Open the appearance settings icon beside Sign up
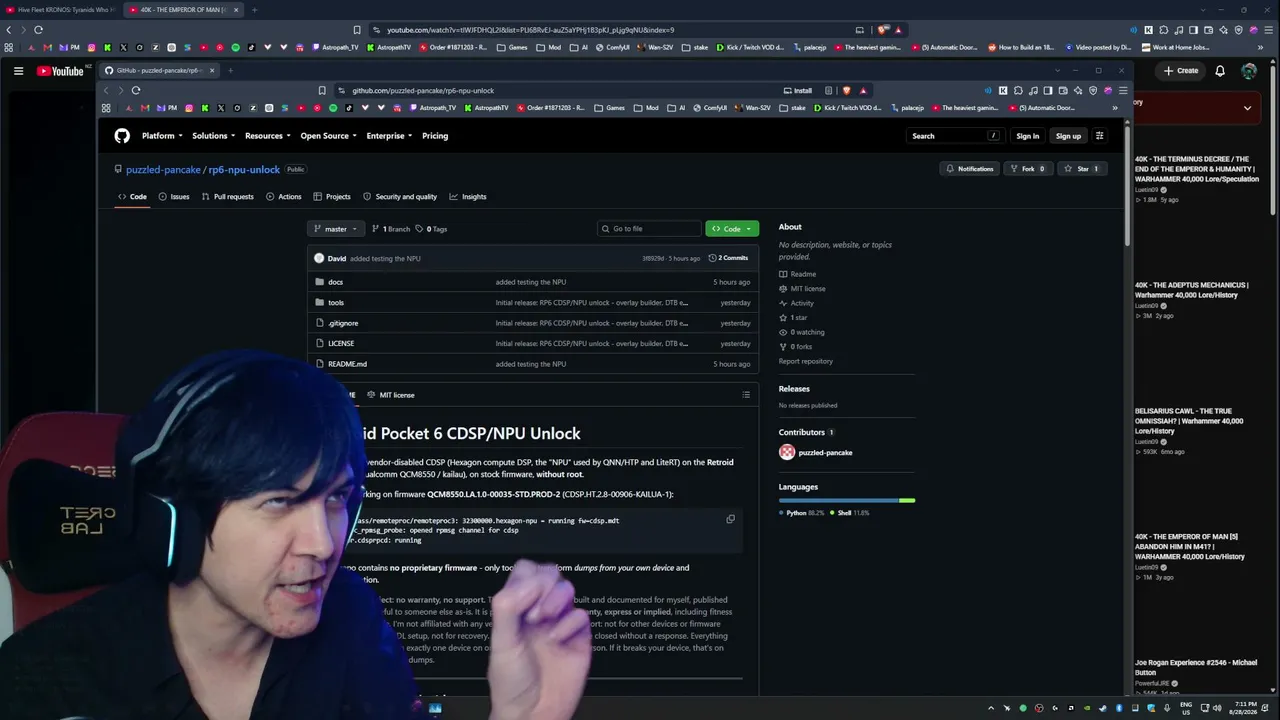Viewport: 1280px width, 720px height. (1099, 136)
